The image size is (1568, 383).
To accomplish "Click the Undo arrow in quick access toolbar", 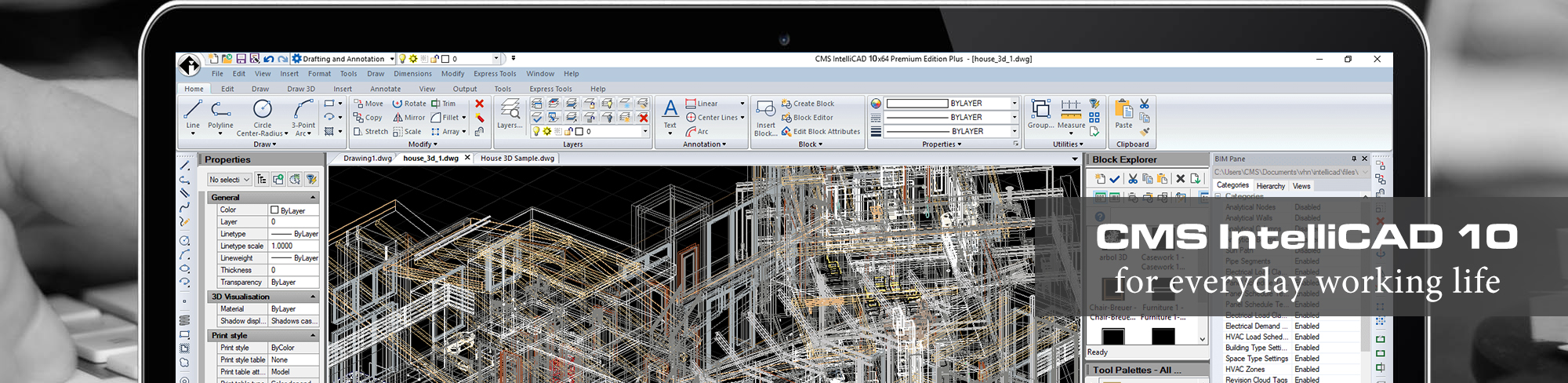I will [x=269, y=59].
